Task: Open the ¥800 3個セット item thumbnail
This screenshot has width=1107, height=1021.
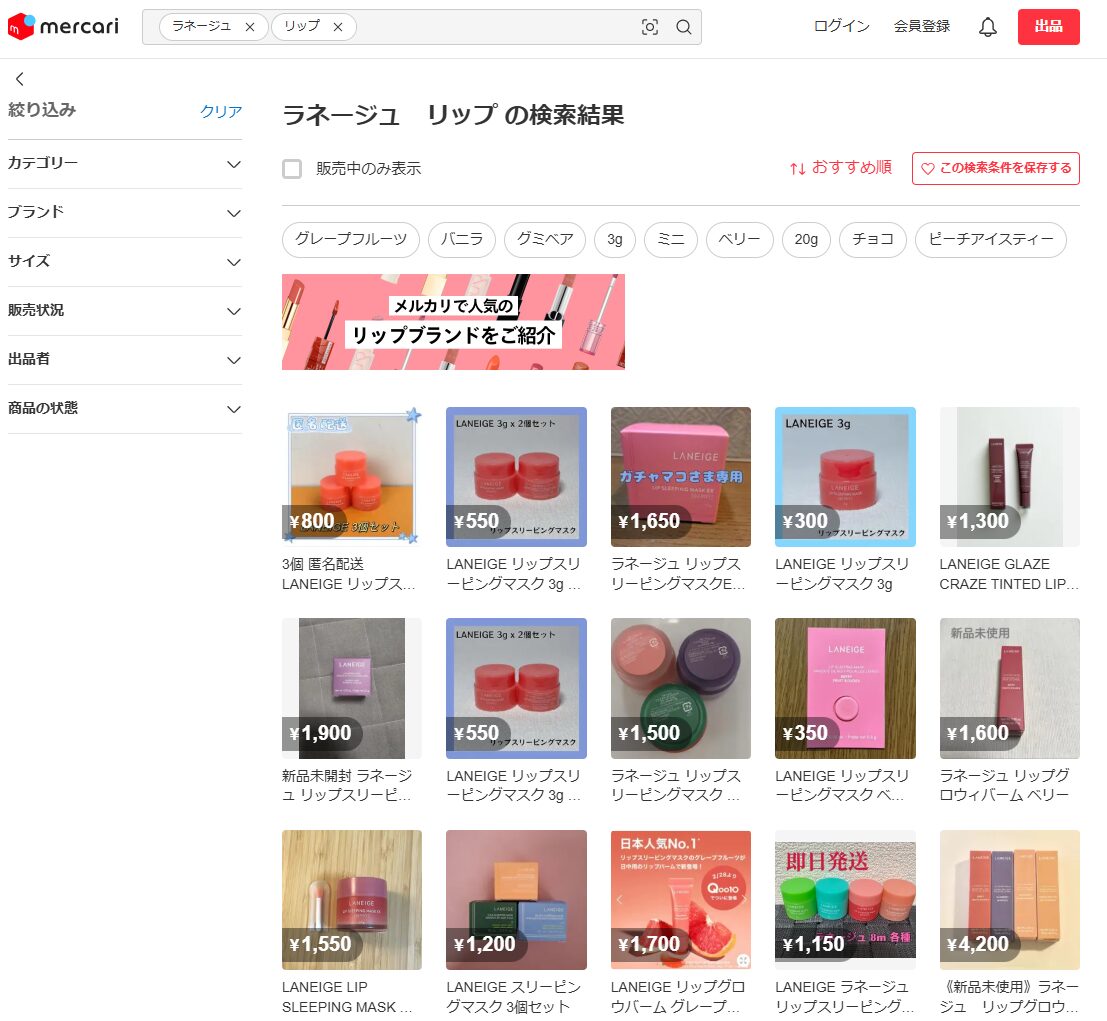Action: [352, 477]
